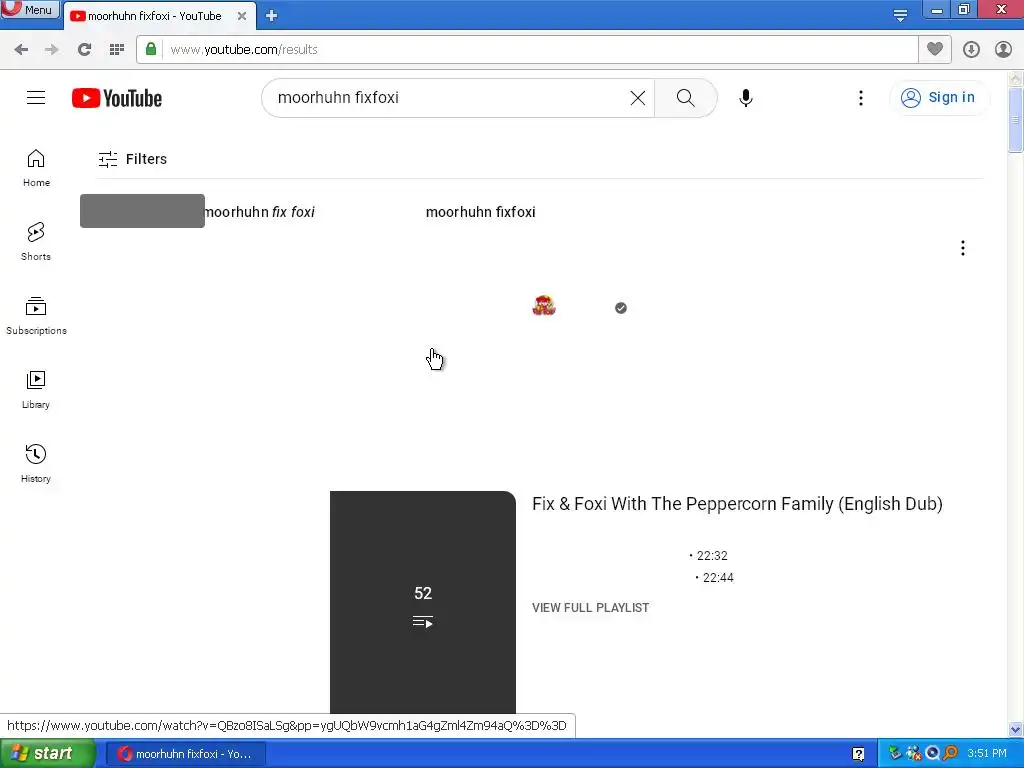
Task: Open History in sidebar
Action: tap(36, 464)
